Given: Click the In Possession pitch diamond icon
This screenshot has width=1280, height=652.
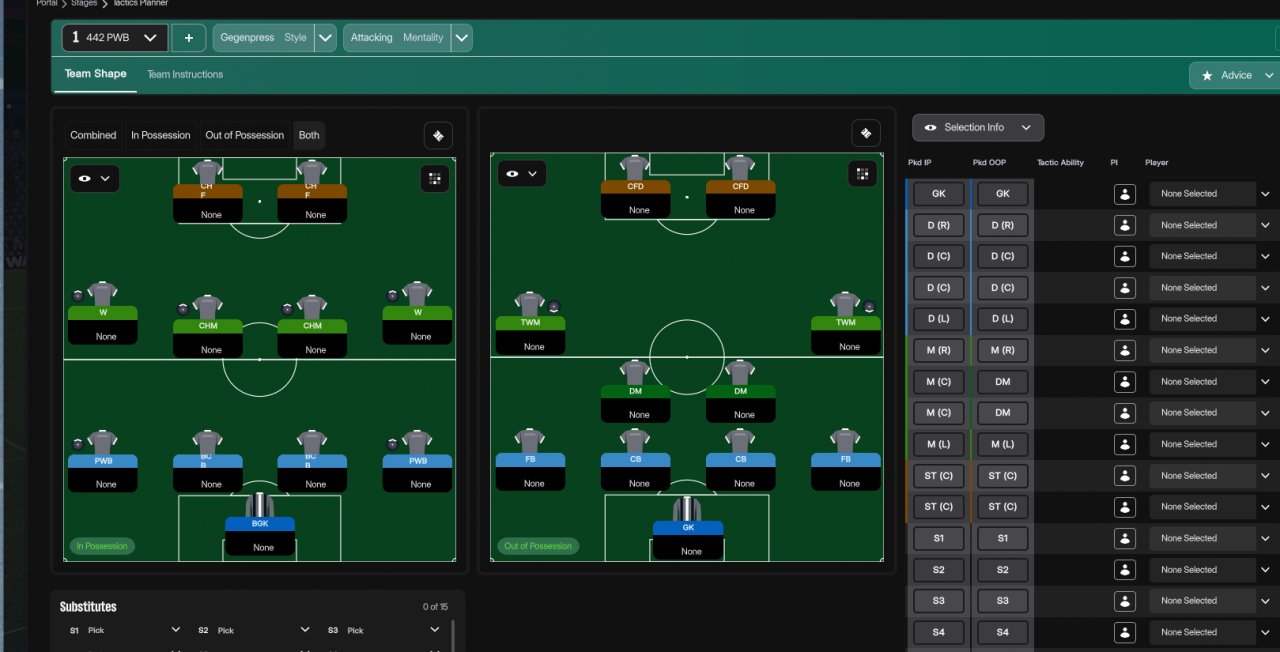Looking at the screenshot, I should click(438, 135).
